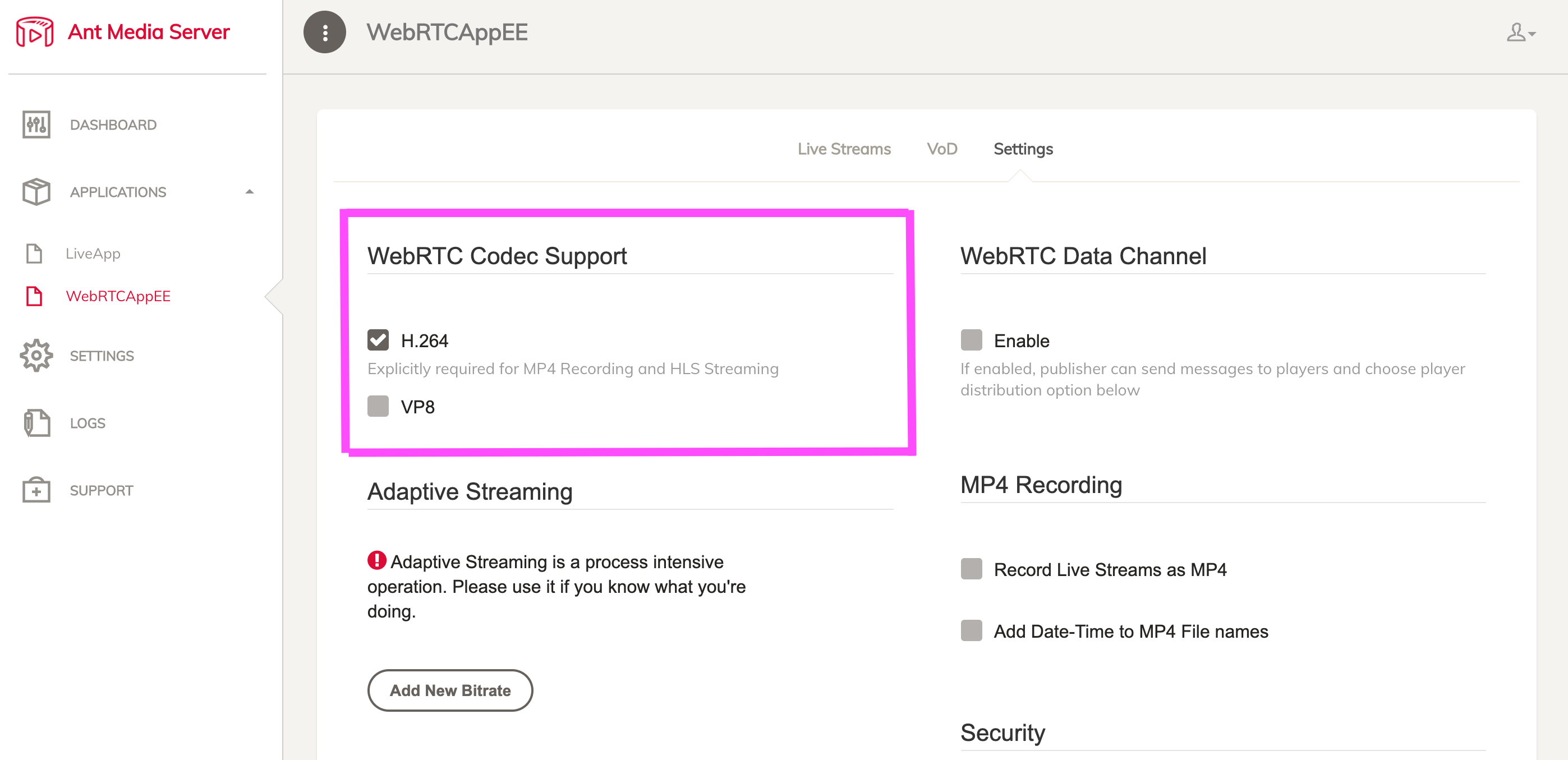Uncheck the H.264 codec checkbox
The width and height of the screenshot is (1568, 760).
(378, 340)
